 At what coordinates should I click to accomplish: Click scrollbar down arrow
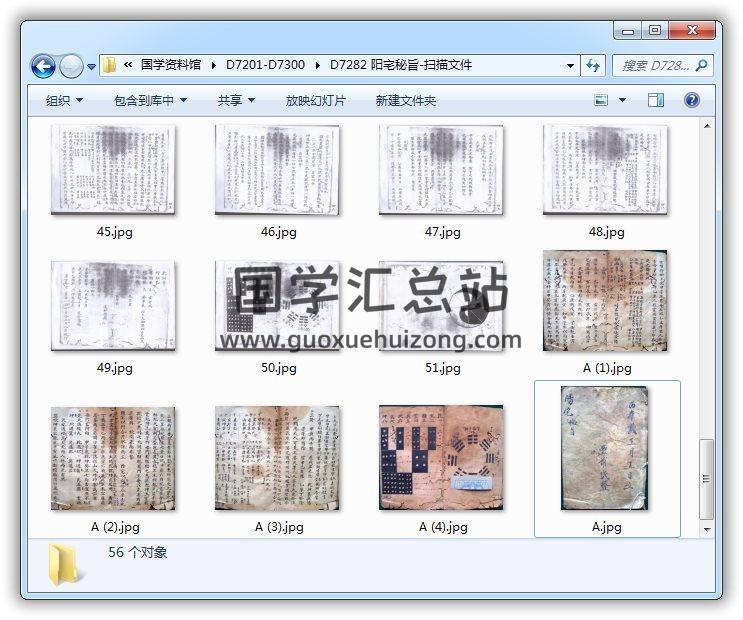(x=707, y=529)
